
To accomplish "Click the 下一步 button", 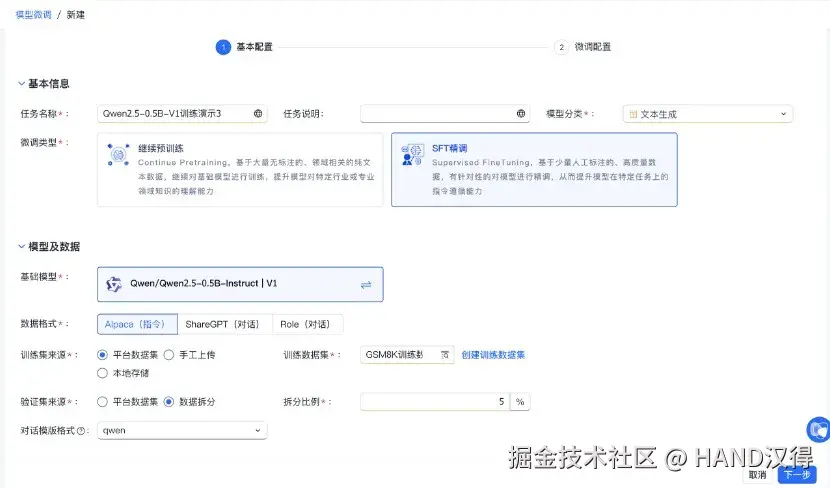I will [797, 474].
